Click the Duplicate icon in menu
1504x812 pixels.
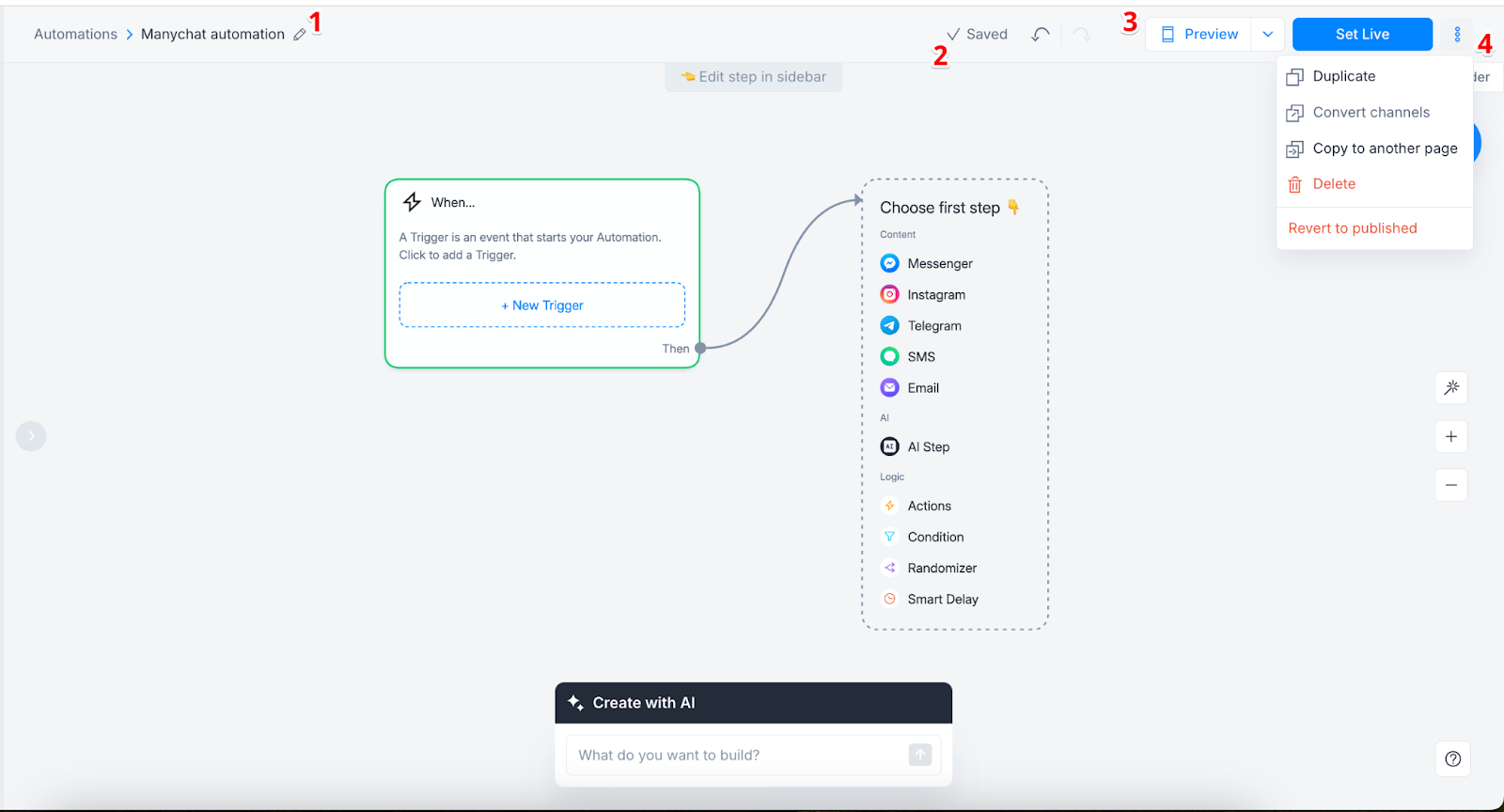click(x=1294, y=77)
